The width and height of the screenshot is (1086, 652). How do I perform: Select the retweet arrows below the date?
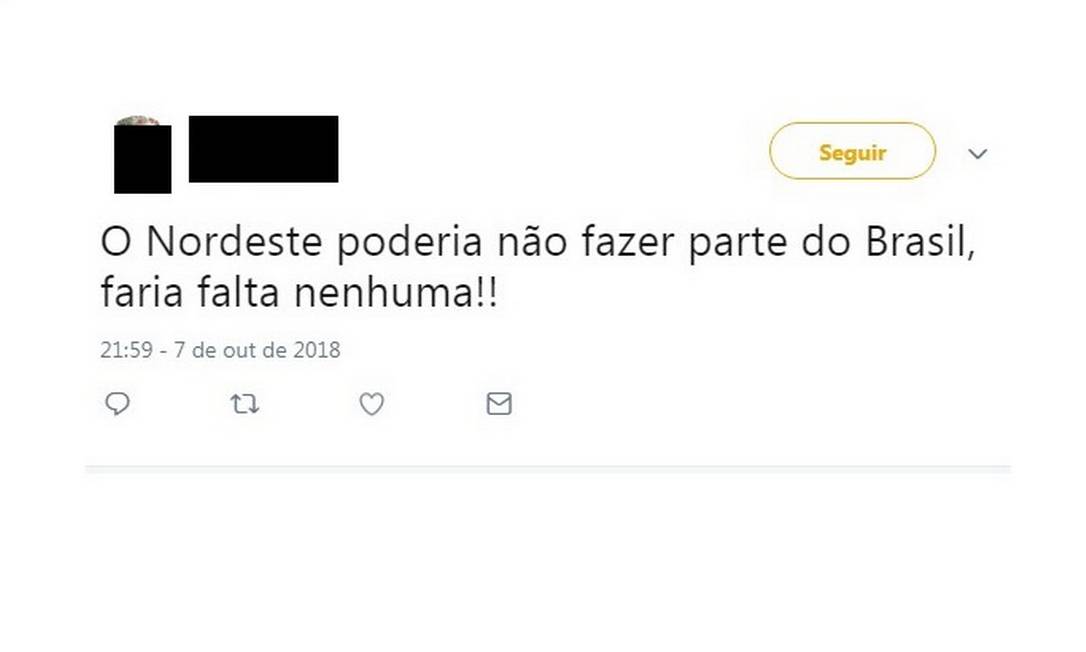(245, 404)
